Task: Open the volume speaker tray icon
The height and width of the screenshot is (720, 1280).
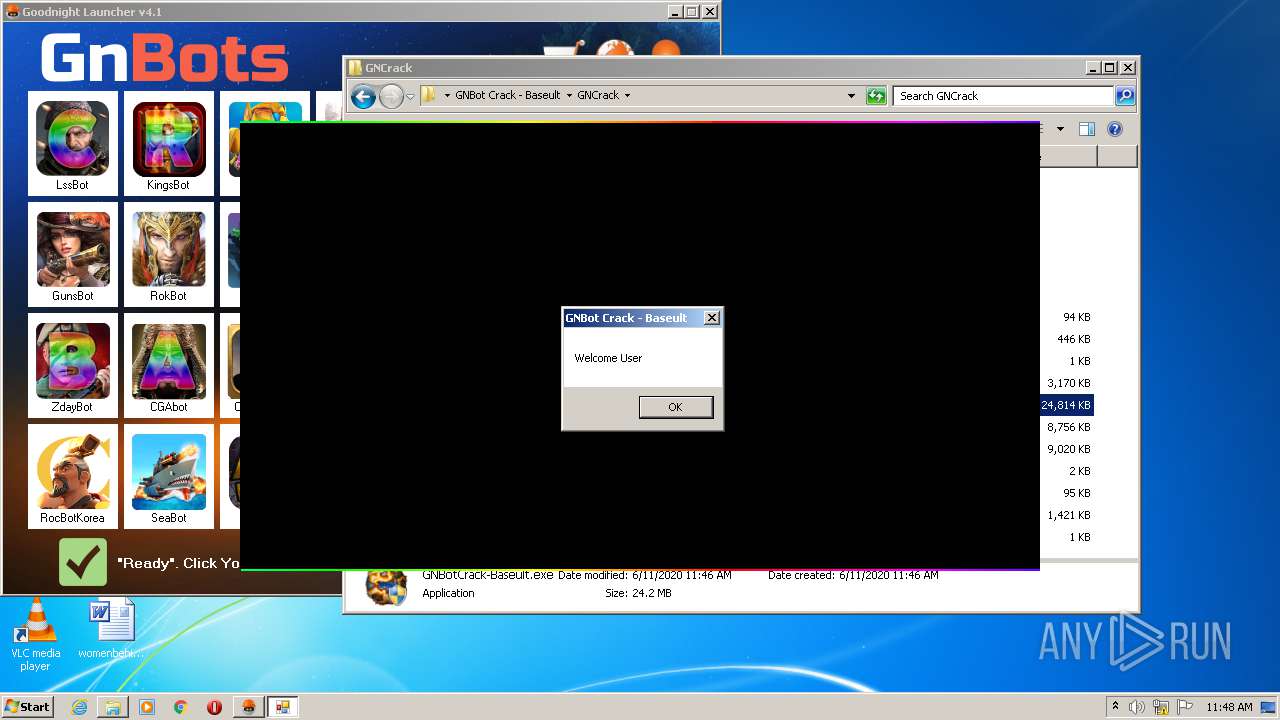Action: point(1137,707)
